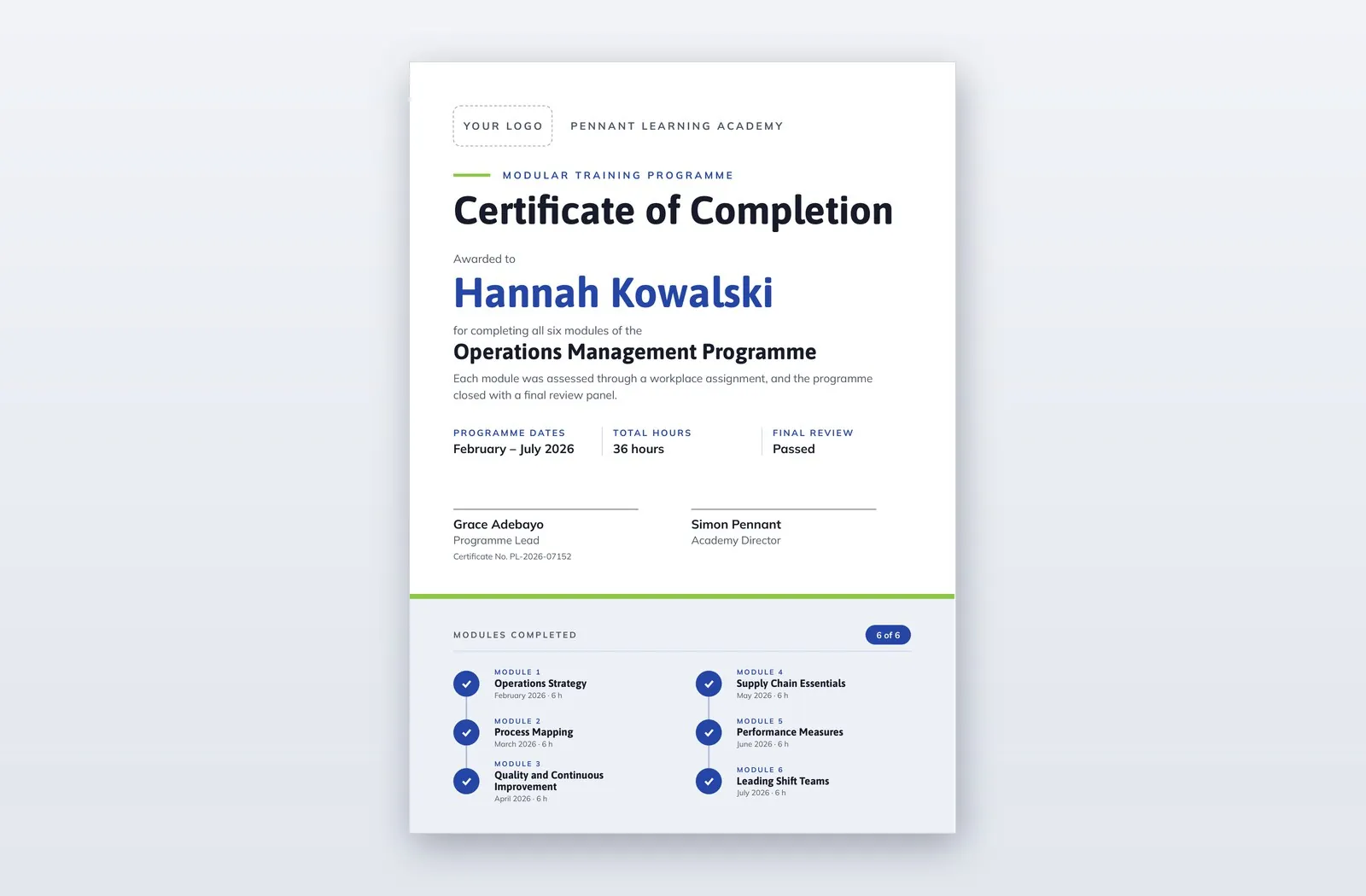1366x896 pixels.
Task: Click 'February 2026 · 6 h' detail
Action: click(x=528, y=695)
